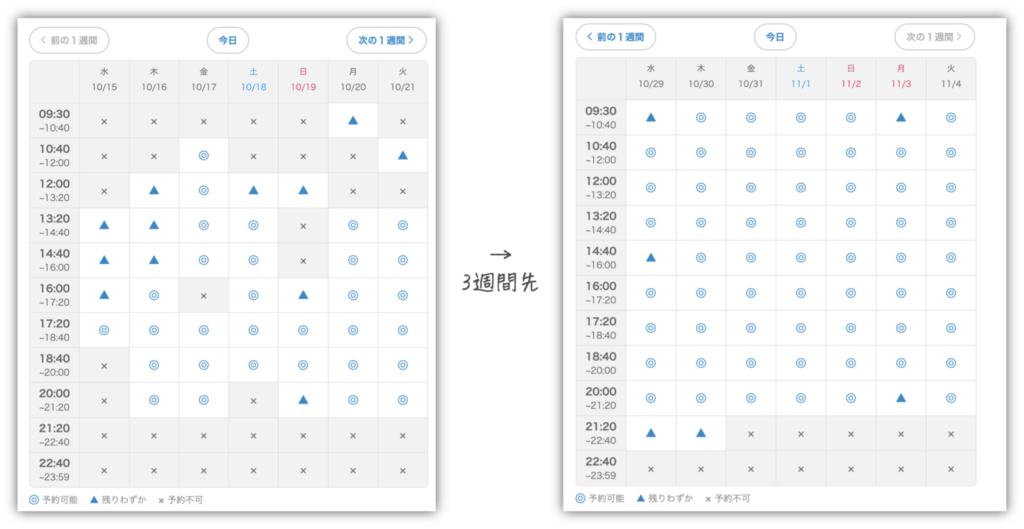Screen dimensions: 1024x529
Task: Pick the triangle slot on 10/18 at 12:00
Action: 253,190
